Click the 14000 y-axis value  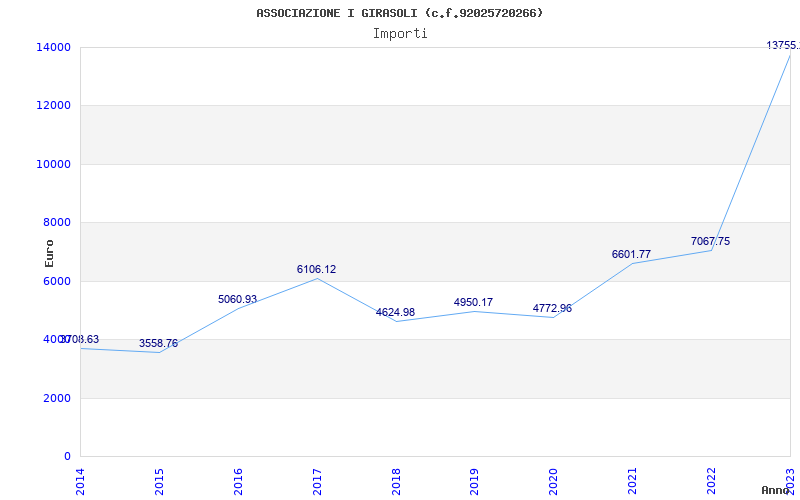click(53, 47)
